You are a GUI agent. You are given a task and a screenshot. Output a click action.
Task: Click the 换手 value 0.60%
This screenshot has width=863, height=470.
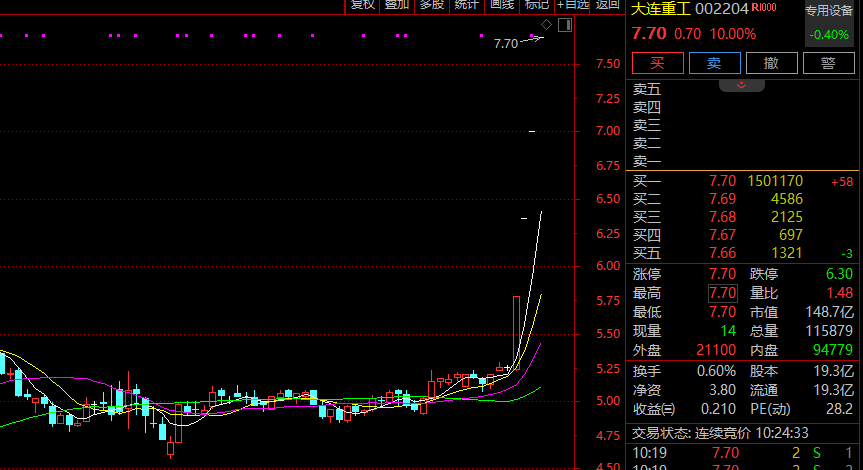pyautogui.click(x=716, y=371)
